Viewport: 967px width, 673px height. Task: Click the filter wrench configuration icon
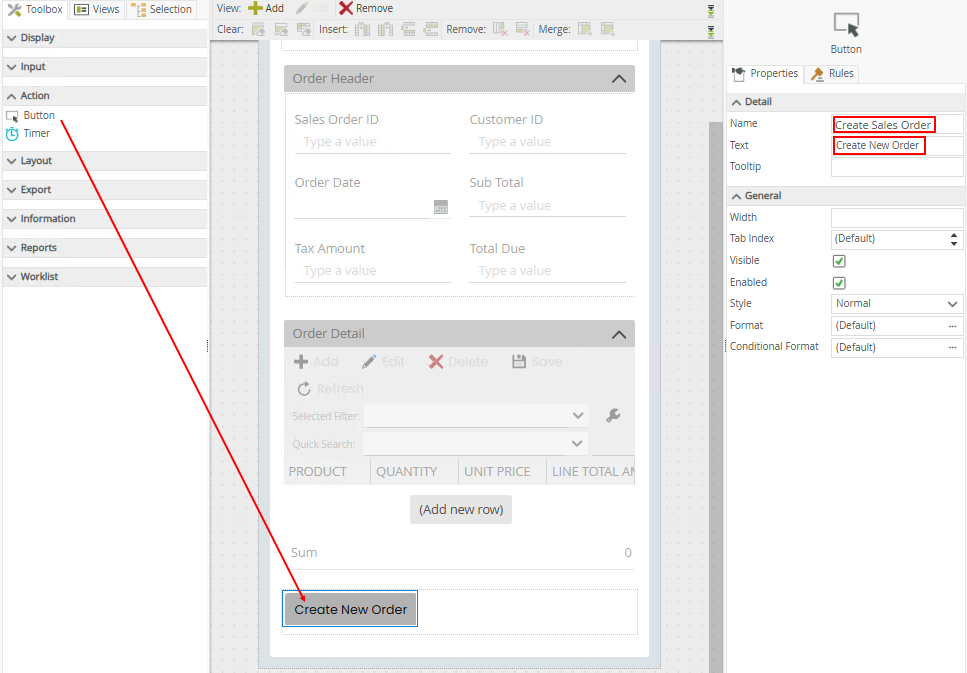pyautogui.click(x=613, y=416)
